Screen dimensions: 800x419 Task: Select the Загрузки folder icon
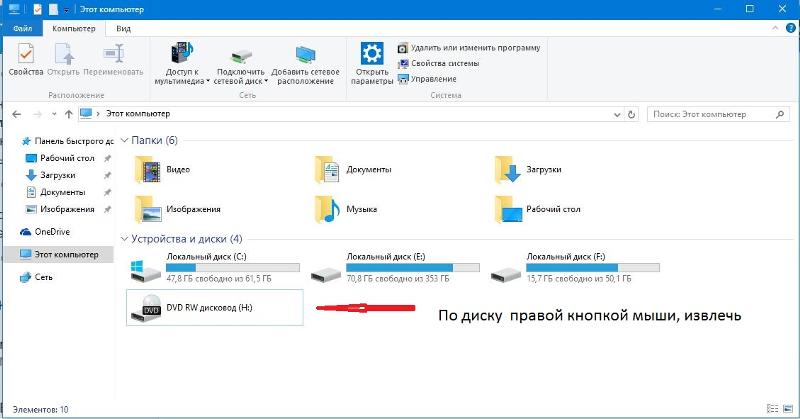coord(508,170)
